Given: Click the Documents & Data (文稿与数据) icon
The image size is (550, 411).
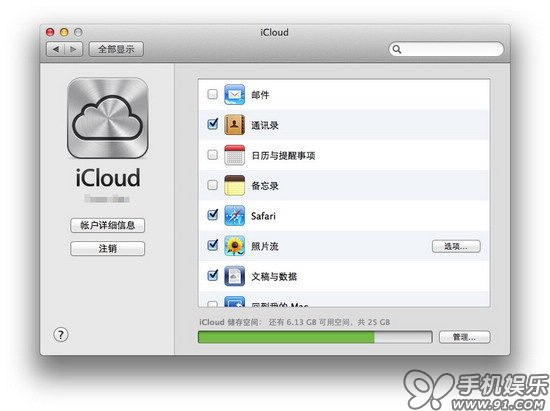Looking at the screenshot, I should coord(234,276).
